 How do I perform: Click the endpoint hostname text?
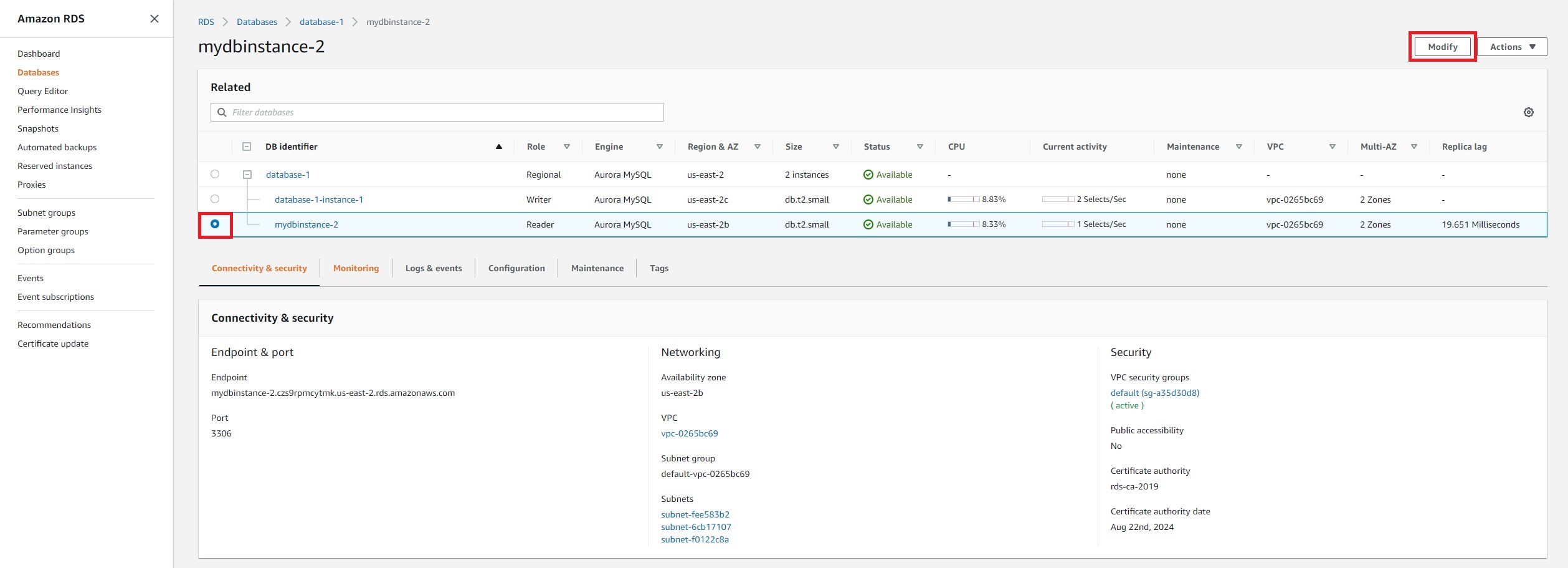[x=333, y=393]
